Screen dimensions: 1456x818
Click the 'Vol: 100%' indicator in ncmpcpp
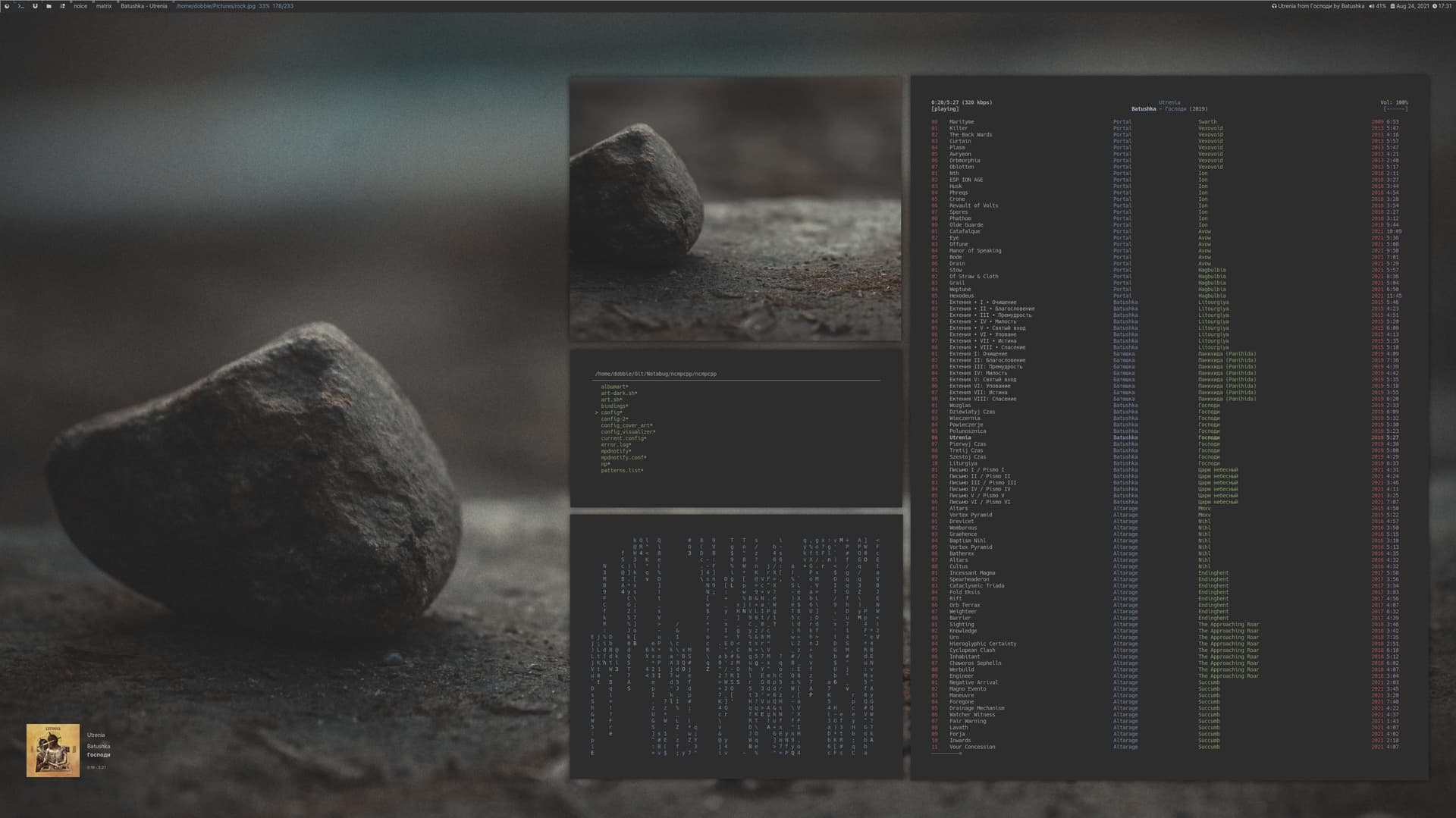pyautogui.click(x=1394, y=102)
